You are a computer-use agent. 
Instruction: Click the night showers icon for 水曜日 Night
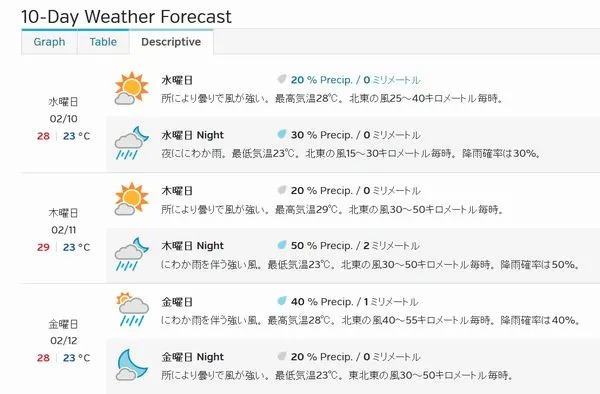tap(131, 143)
